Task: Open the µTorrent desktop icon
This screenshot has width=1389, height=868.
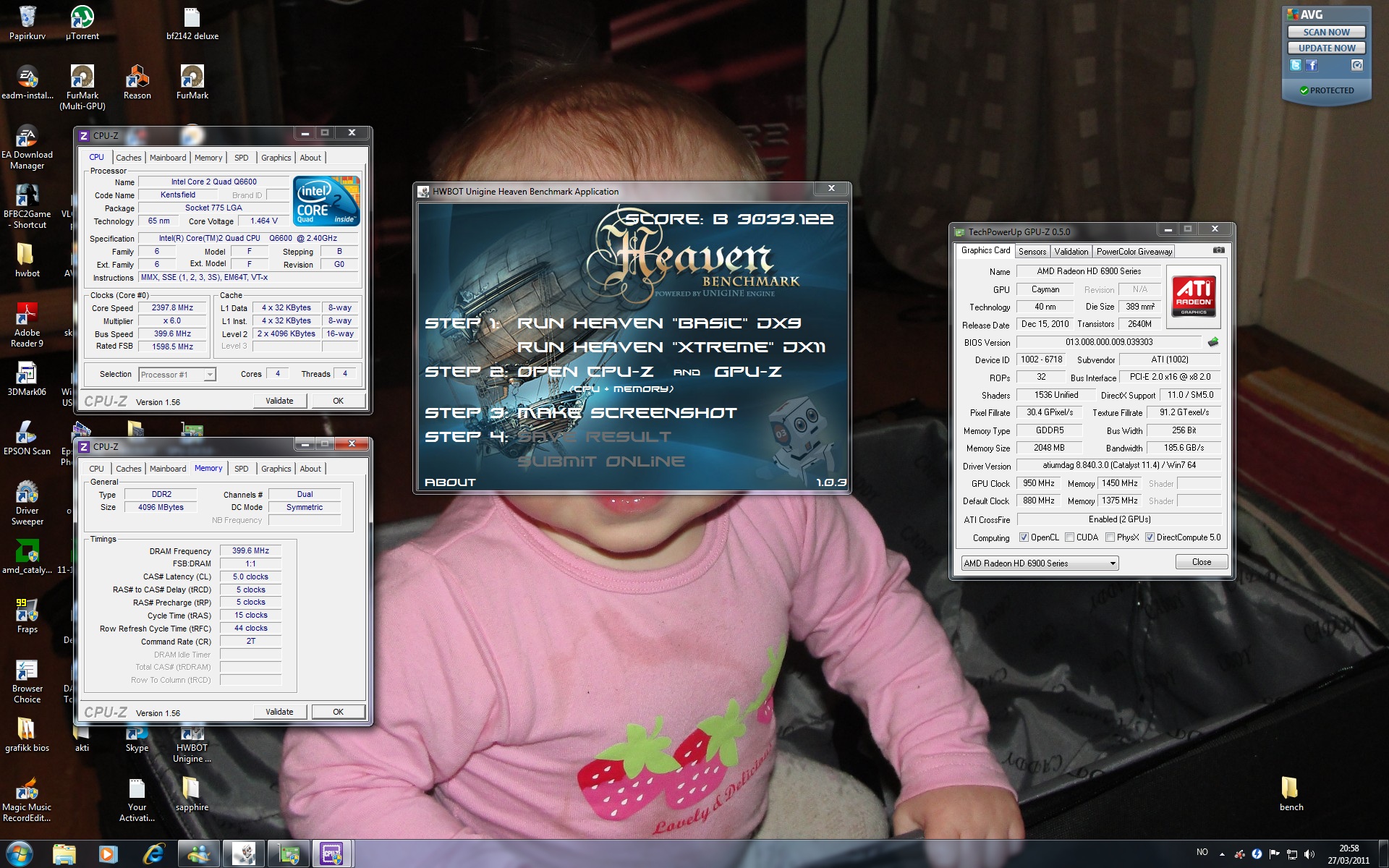Action: (x=82, y=22)
